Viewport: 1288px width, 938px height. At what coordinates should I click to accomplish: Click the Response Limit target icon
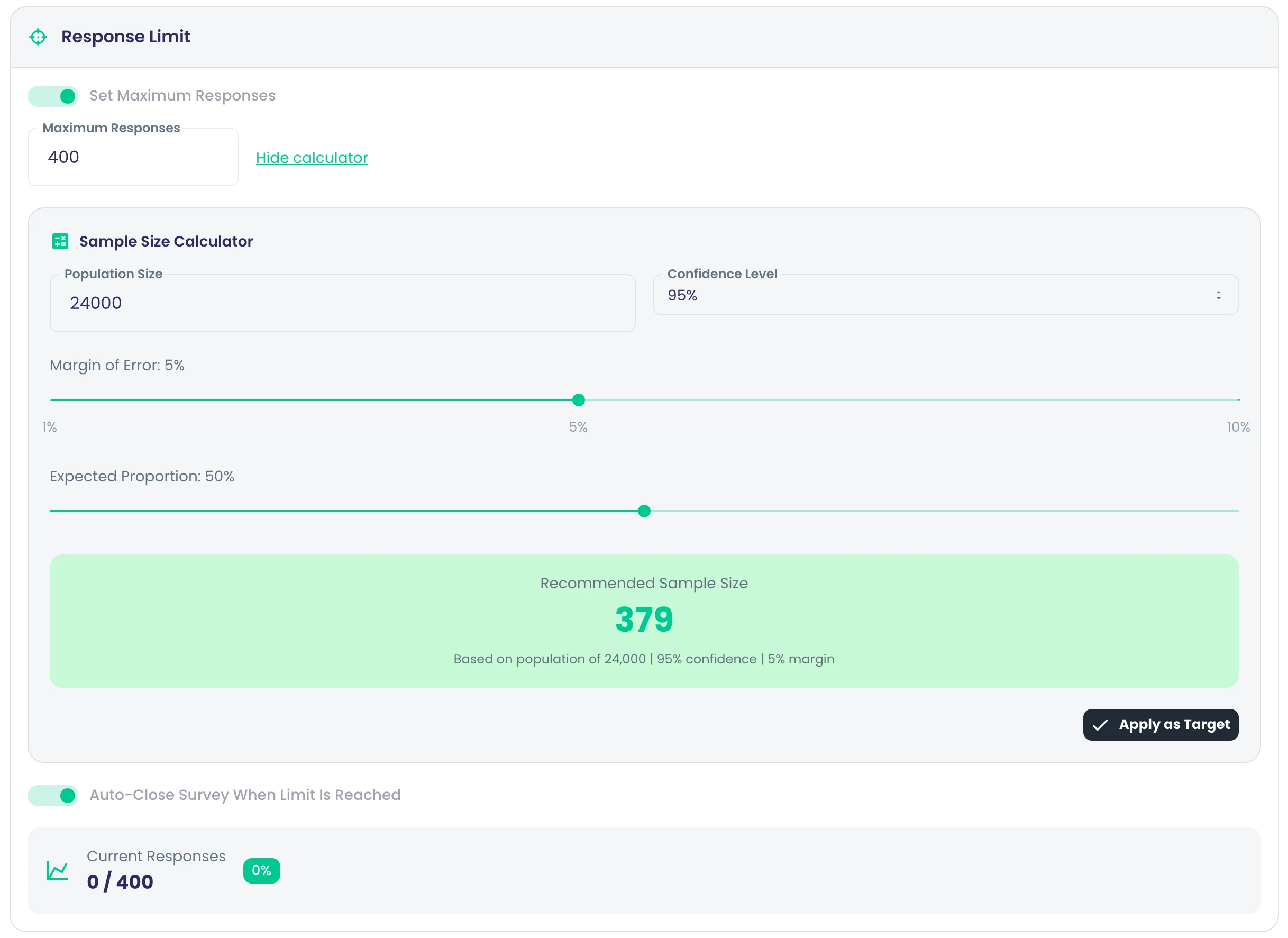(38, 37)
